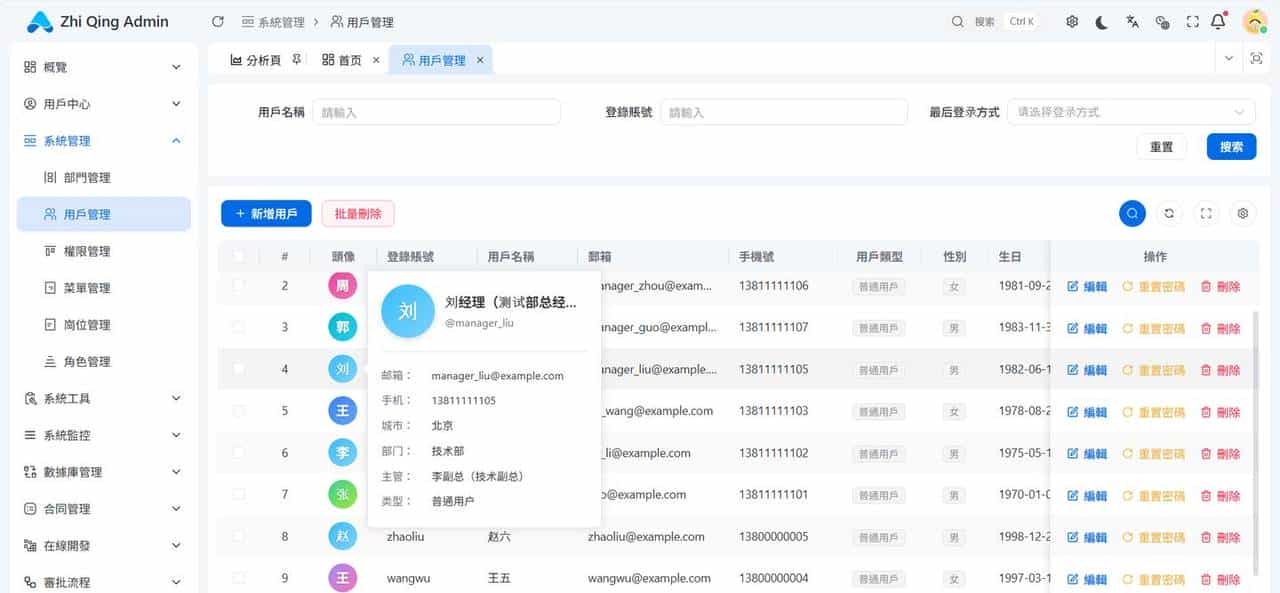
Task: Click the page reload icon next to breadcrumbs
Action: [x=216, y=20]
